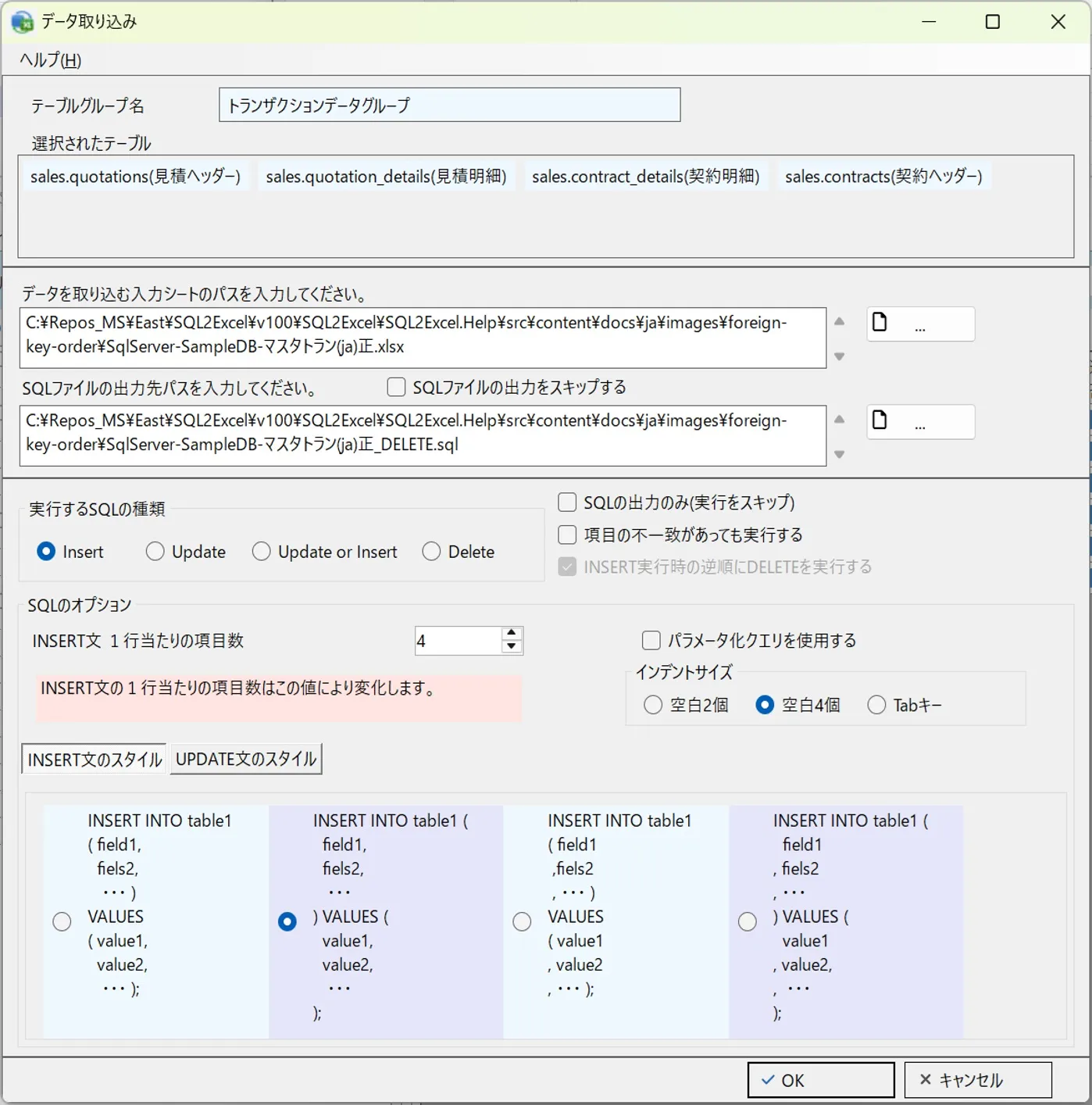Set indent size to 空白4個
Image resolution: width=1092 pixels, height=1105 pixels.
(765, 705)
